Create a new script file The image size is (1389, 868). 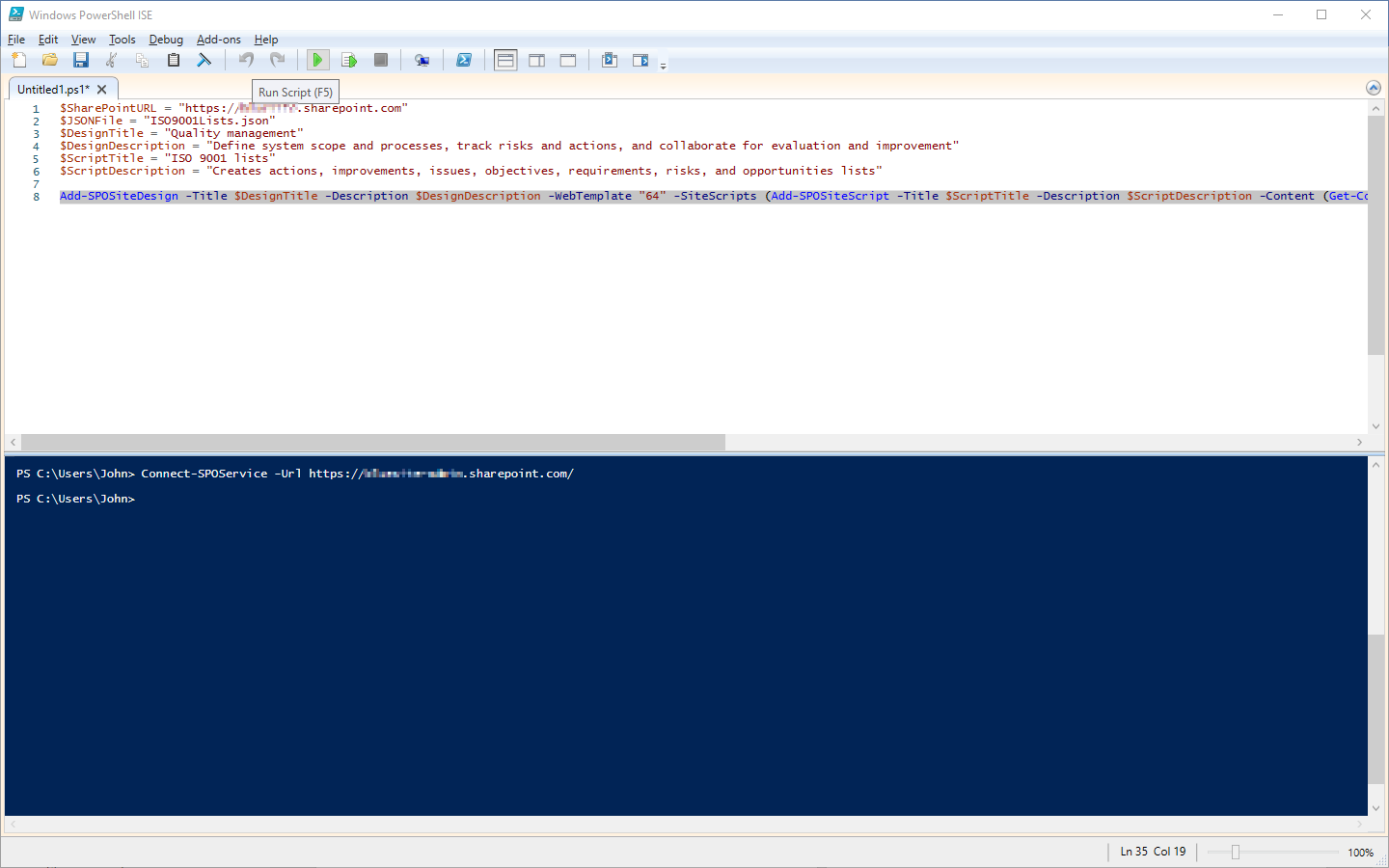click(19, 60)
